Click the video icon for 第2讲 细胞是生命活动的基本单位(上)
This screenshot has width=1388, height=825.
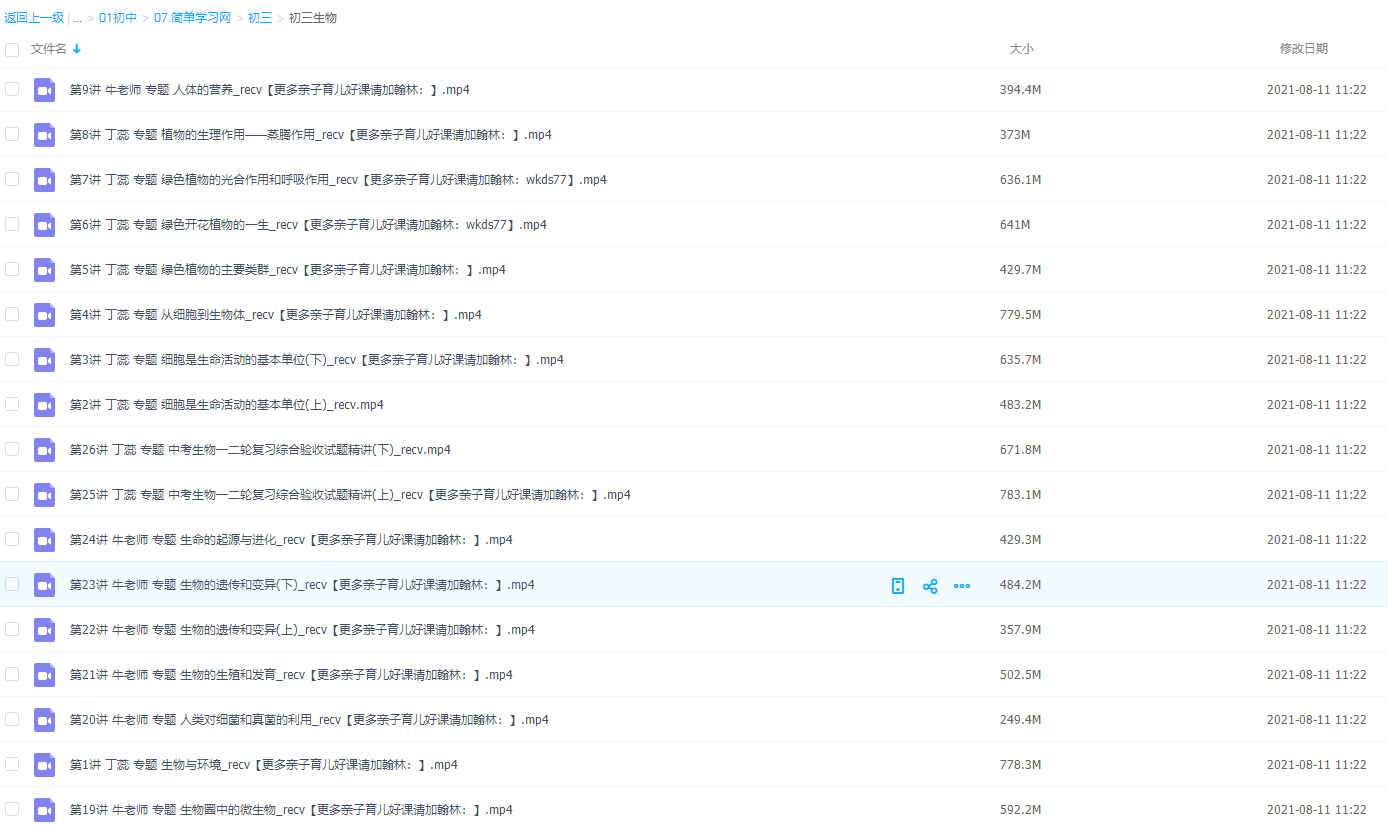pyautogui.click(x=44, y=405)
